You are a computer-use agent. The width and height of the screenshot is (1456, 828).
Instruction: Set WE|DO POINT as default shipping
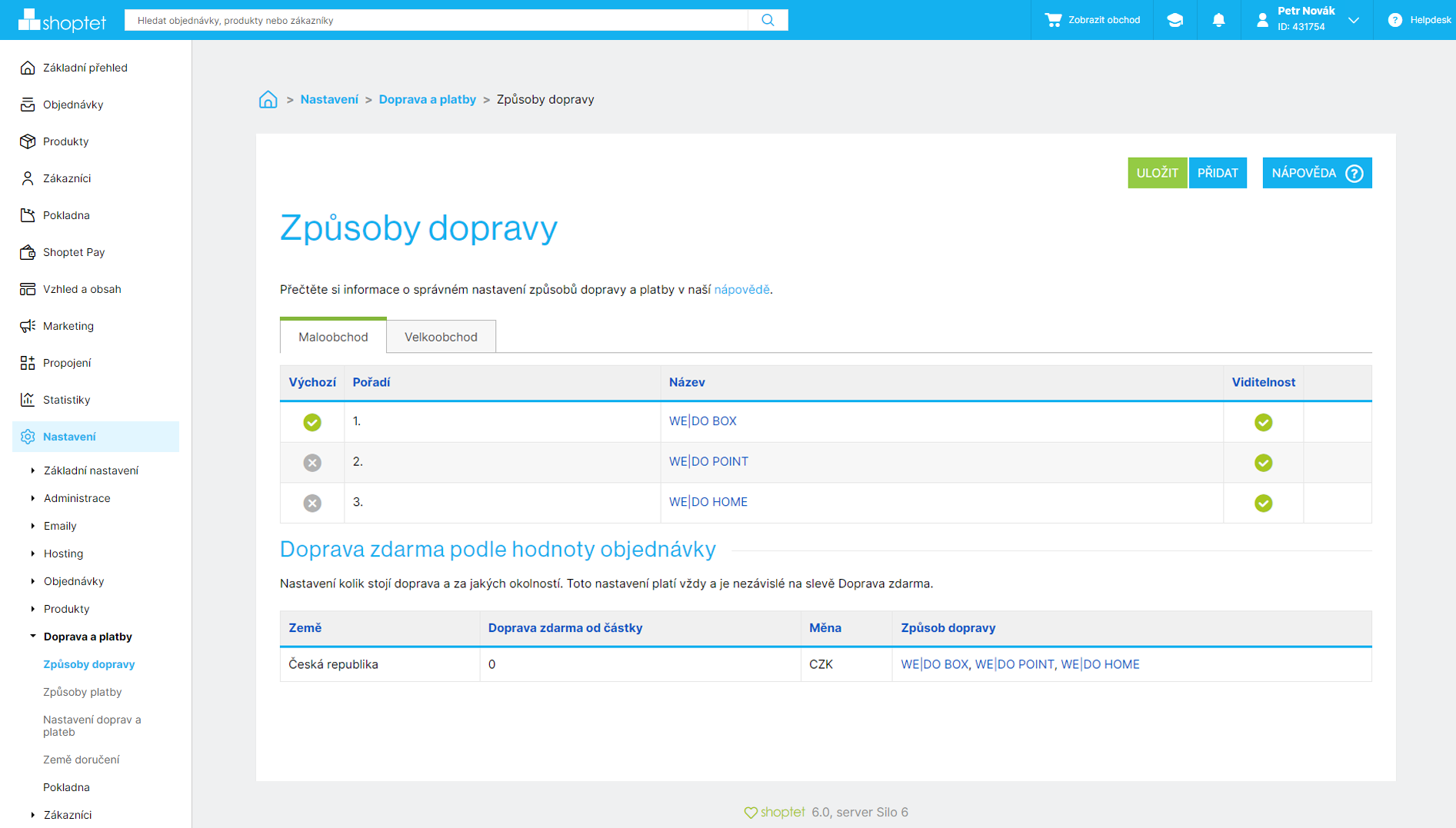(x=312, y=463)
